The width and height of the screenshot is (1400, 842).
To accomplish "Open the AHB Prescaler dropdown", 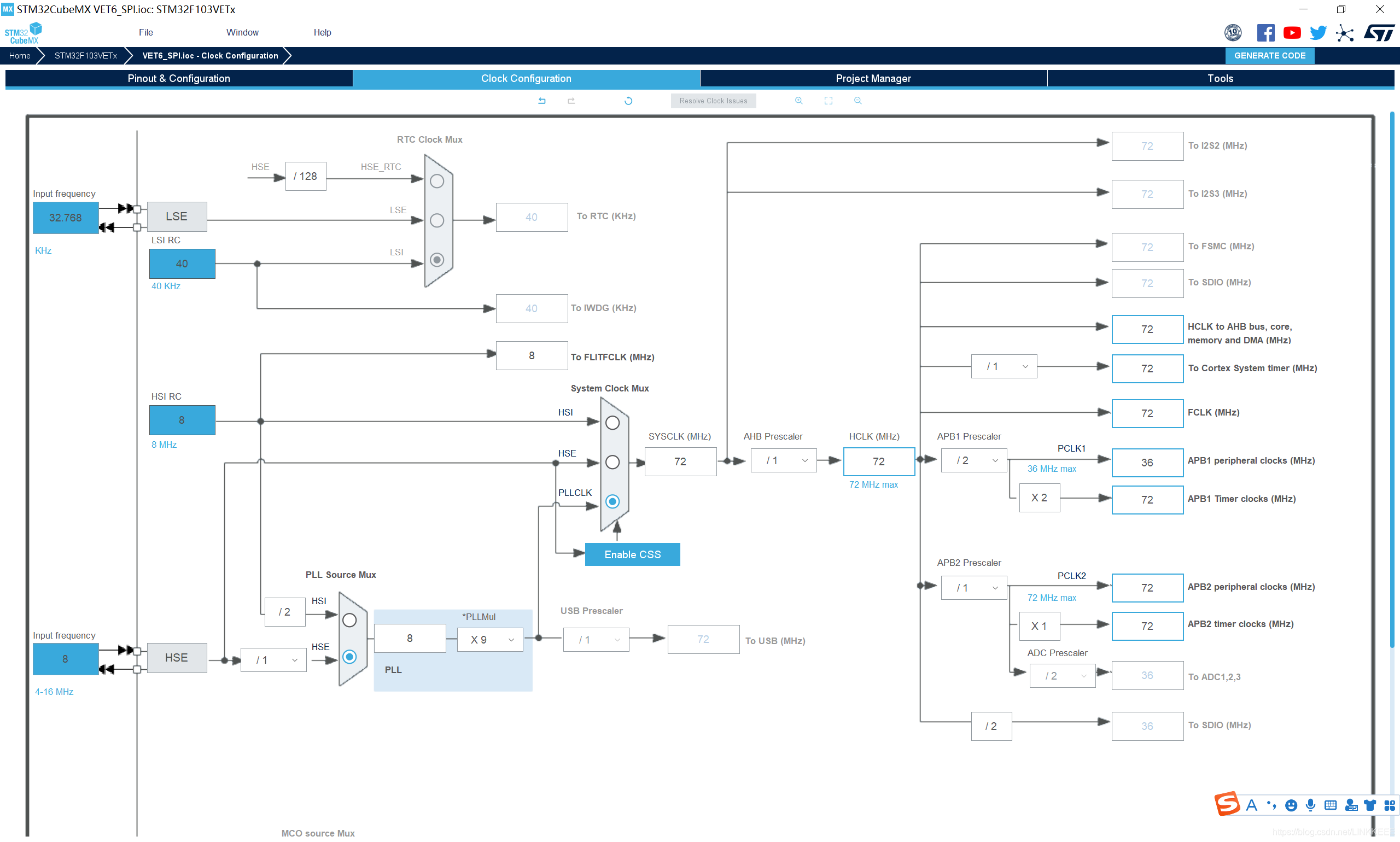I will click(x=783, y=461).
